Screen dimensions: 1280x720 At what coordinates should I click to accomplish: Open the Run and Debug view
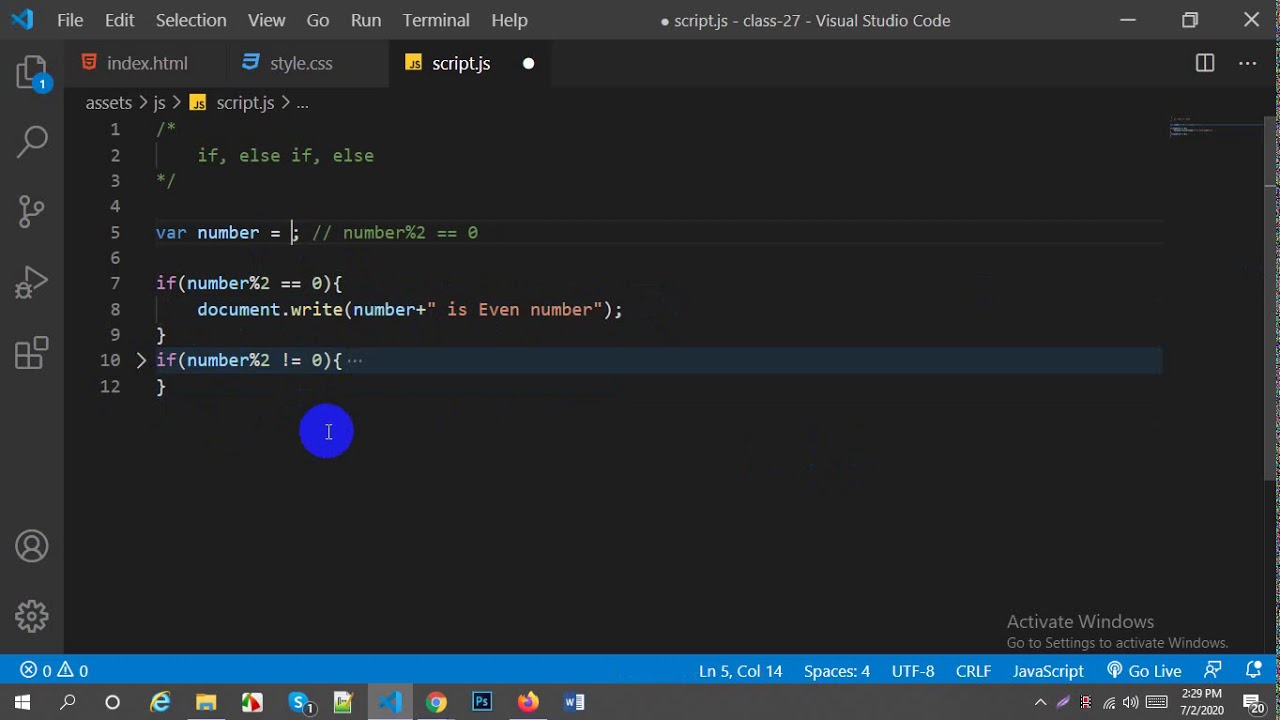(x=32, y=282)
